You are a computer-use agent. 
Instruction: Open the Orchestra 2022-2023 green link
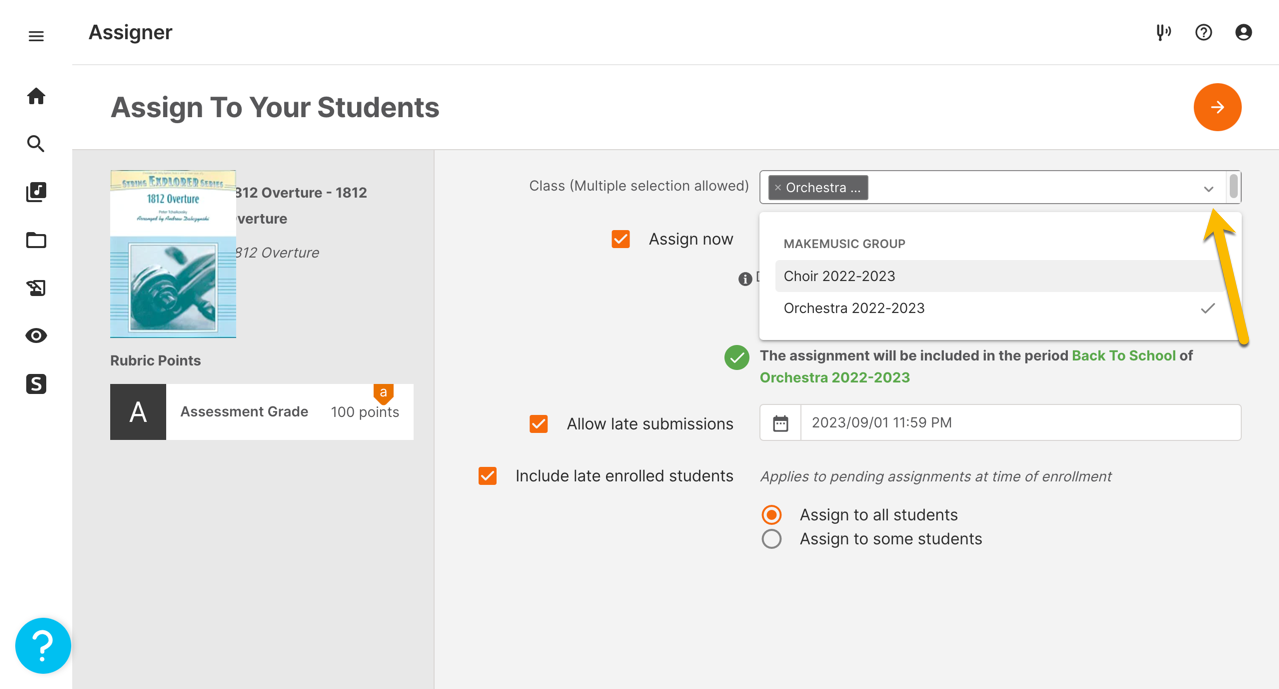835,377
